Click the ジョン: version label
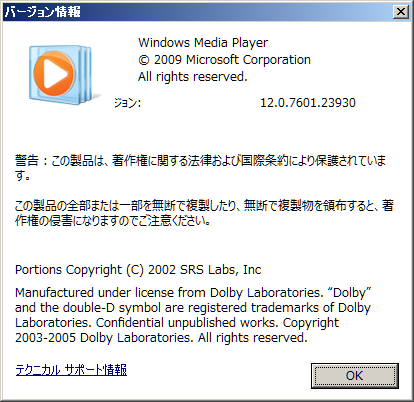This screenshot has width=414, height=402. pyautogui.click(x=128, y=103)
